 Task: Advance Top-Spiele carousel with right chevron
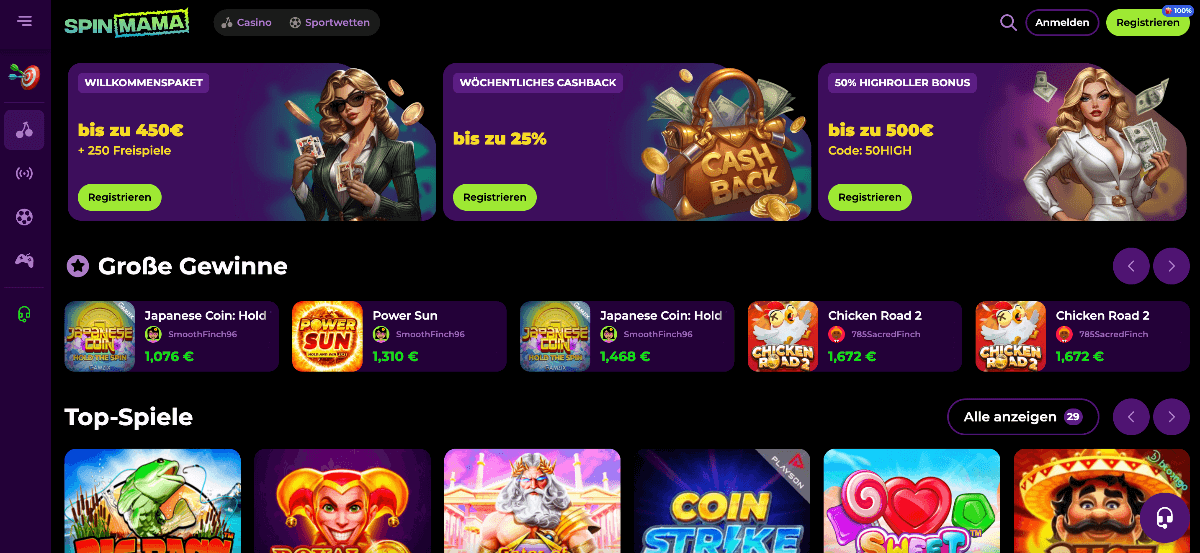click(1171, 416)
